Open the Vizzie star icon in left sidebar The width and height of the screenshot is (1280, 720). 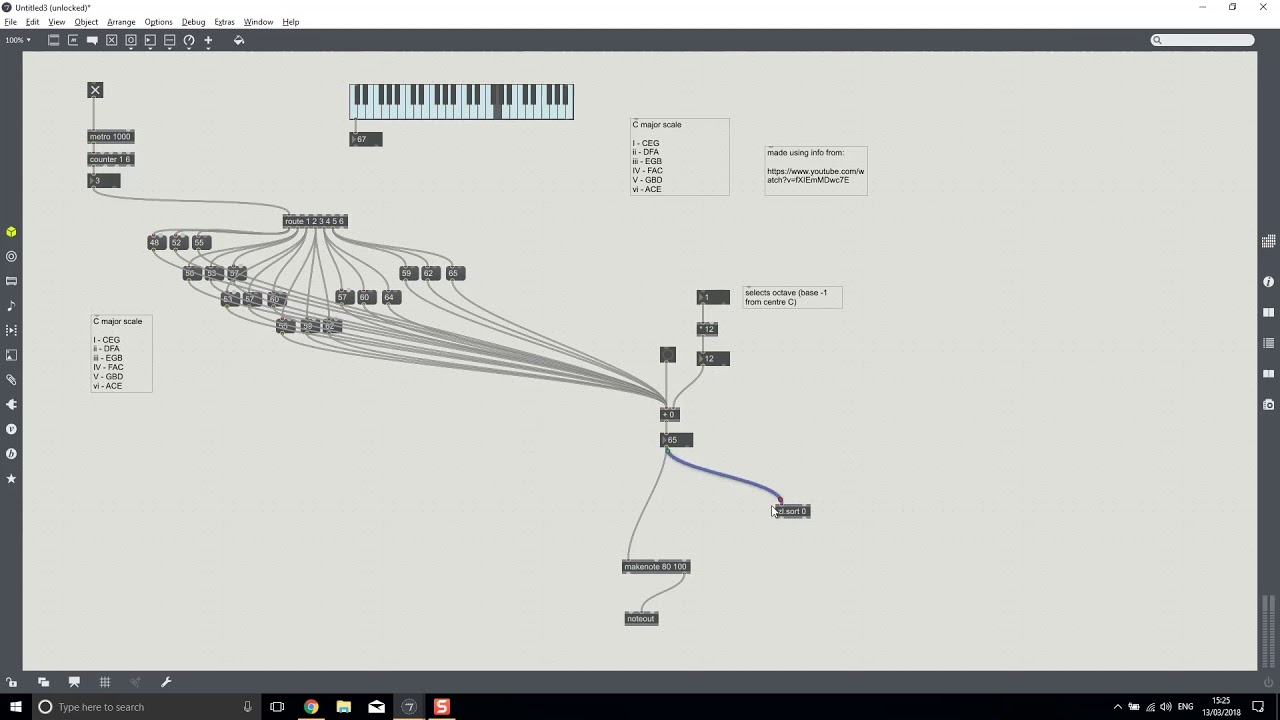point(11,478)
